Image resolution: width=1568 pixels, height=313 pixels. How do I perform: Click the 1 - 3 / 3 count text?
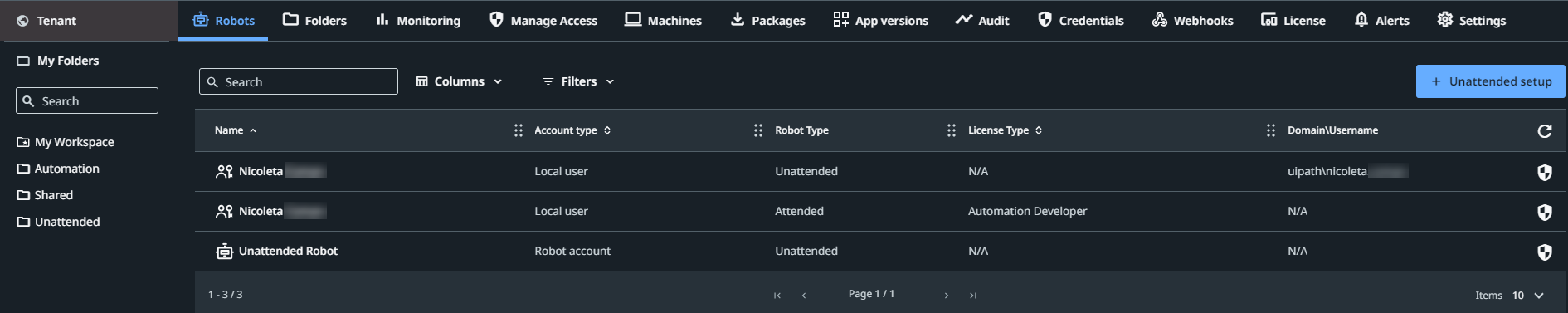click(225, 295)
